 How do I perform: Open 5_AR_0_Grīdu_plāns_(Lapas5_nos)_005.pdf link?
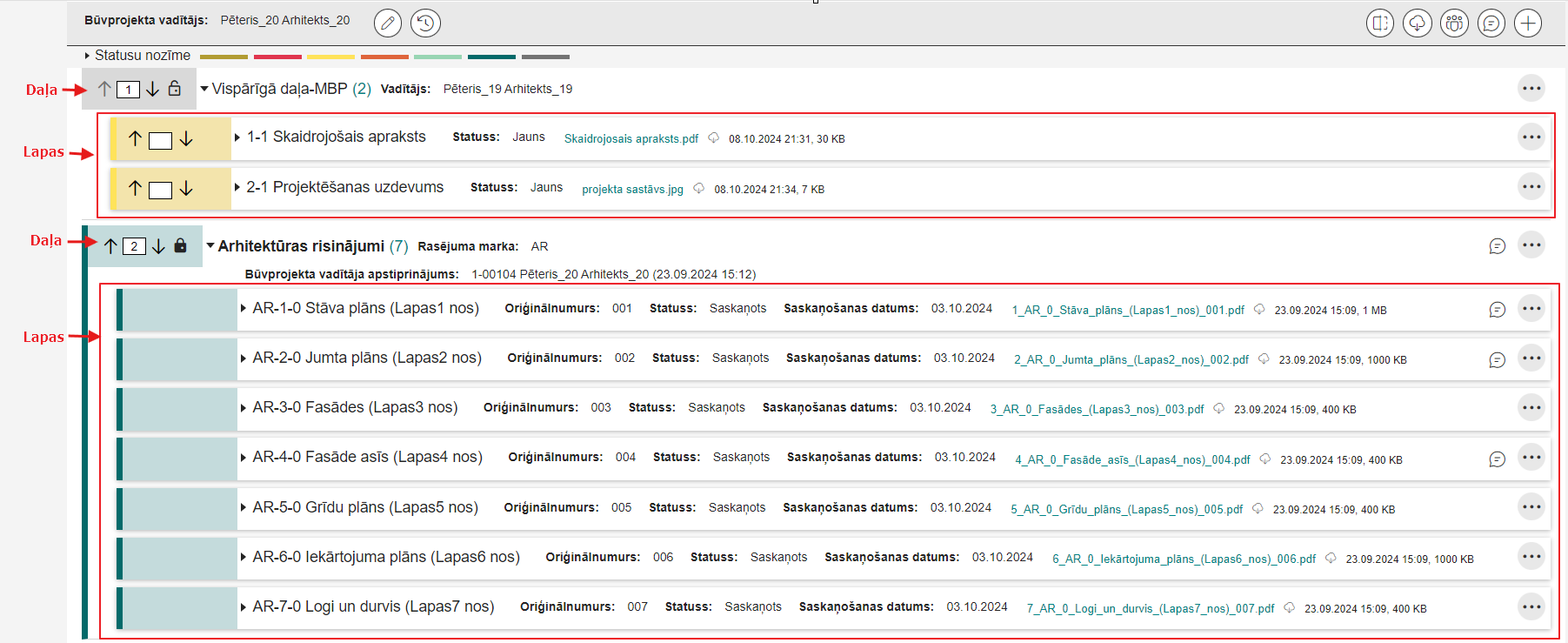tap(1126, 509)
